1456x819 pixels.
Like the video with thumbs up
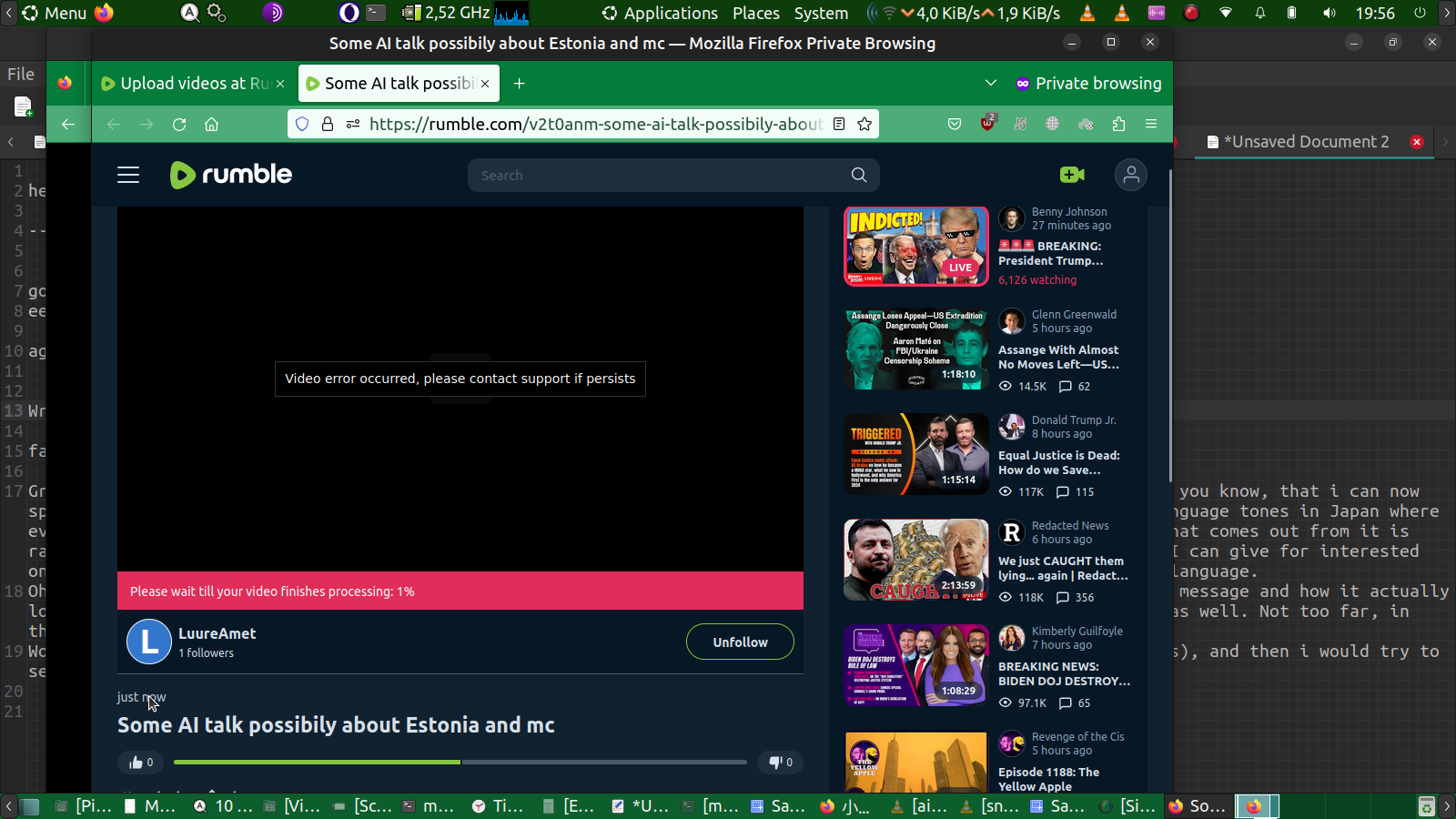click(x=140, y=763)
